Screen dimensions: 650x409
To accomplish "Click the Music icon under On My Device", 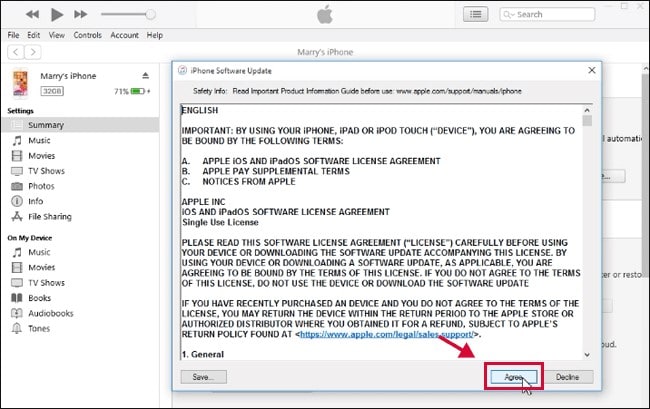I will pyautogui.click(x=17, y=252).
